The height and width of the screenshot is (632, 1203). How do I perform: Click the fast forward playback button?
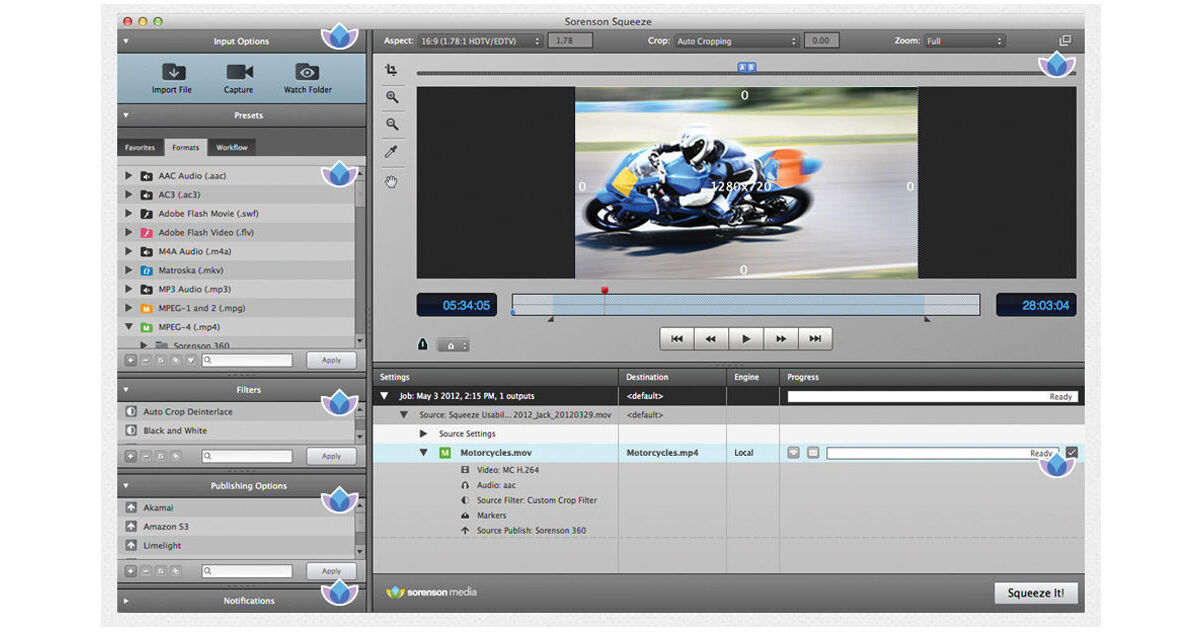click(781, 339)
